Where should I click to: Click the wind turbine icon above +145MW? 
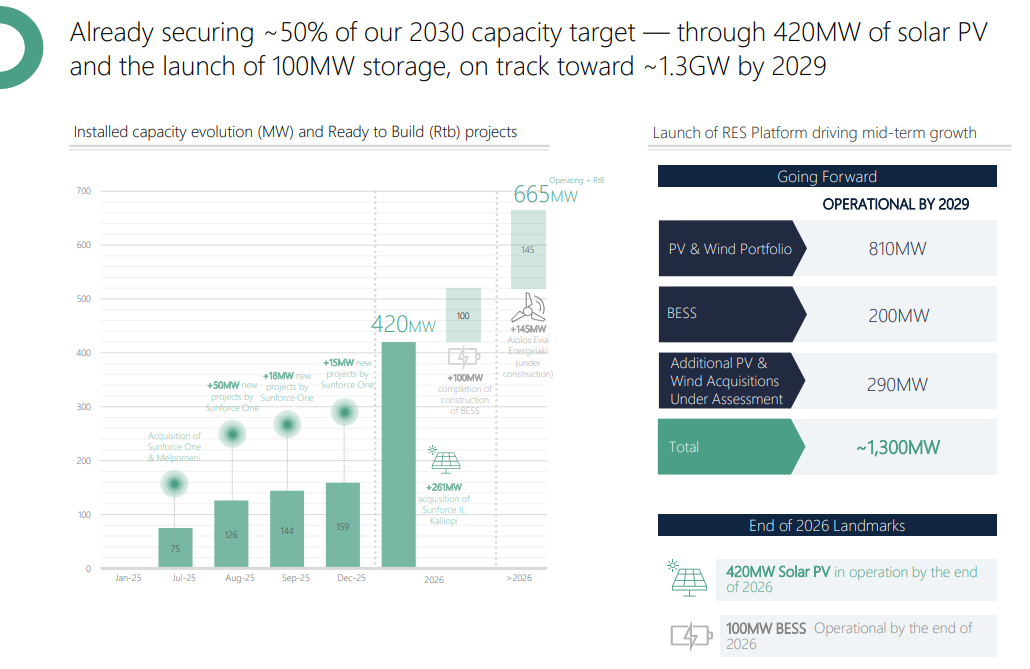[x=528, y=305]
